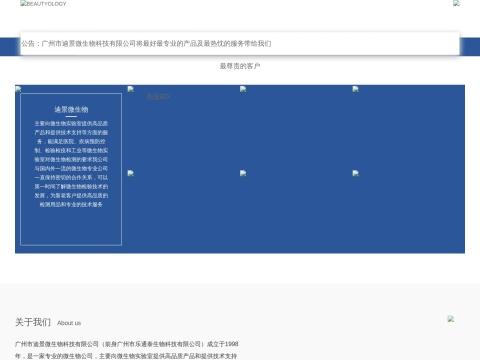Click the broken image icon above the 迪景微生物 card
Image resolution: width=480 pixels, height=360 pixels.
18,89
